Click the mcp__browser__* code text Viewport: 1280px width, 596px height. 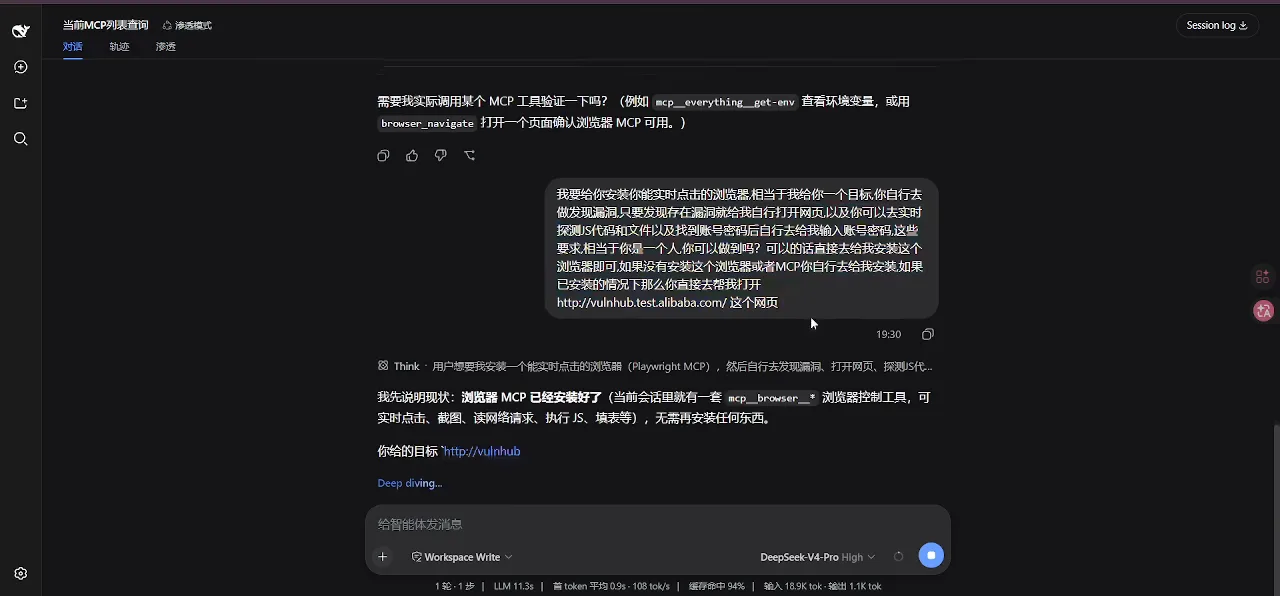point(772,398)
